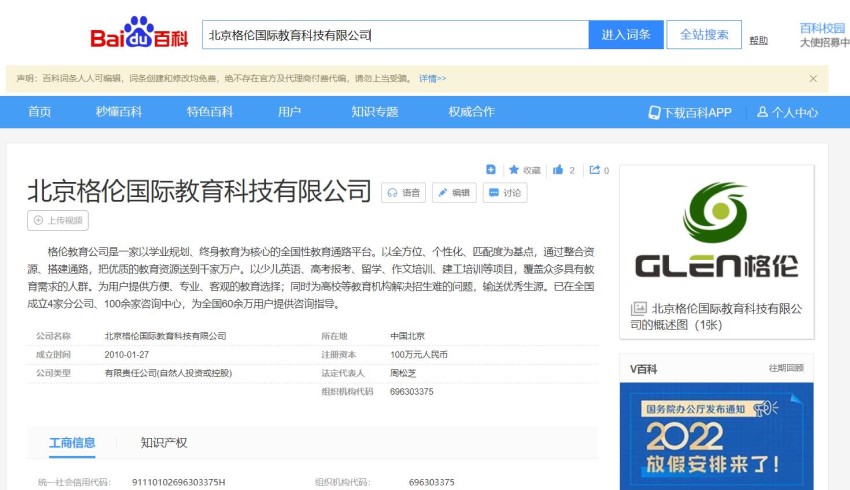The image size is (850, 490).
Task: Click the 上传视频 button
Action: tap(58, 220)
